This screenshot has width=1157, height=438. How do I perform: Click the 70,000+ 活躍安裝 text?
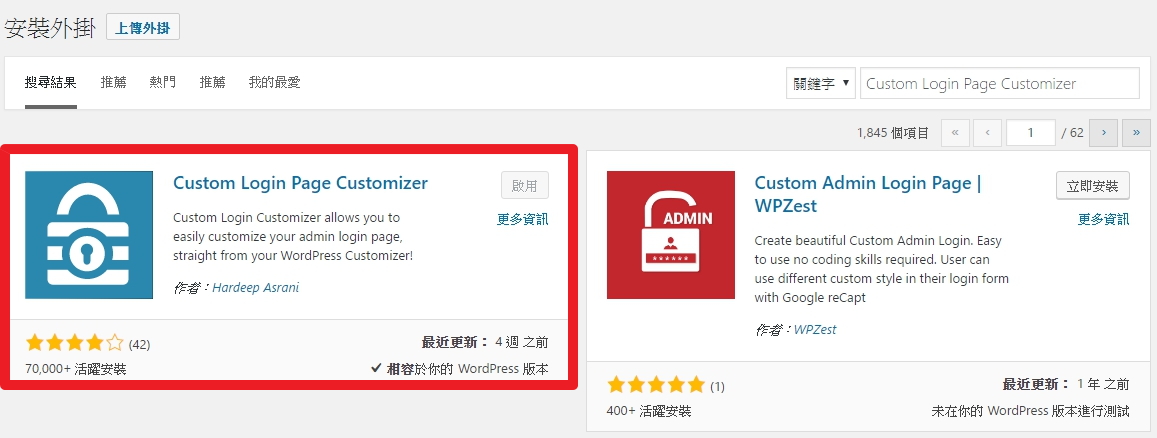(75, 369)
